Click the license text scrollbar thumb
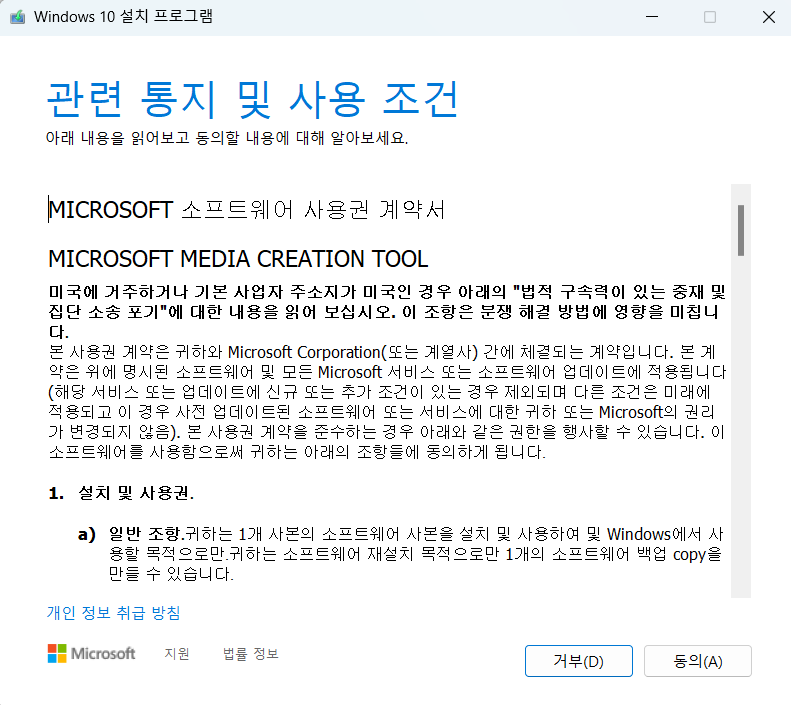 tap(741, 230)
